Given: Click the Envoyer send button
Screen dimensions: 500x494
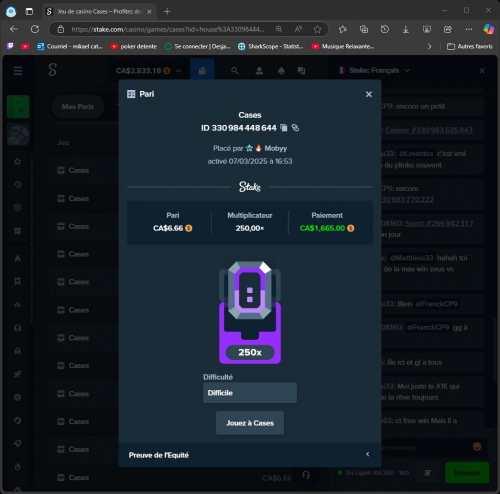Looking at the screenshot, I should pyautogui.click(x=467, y=473).
